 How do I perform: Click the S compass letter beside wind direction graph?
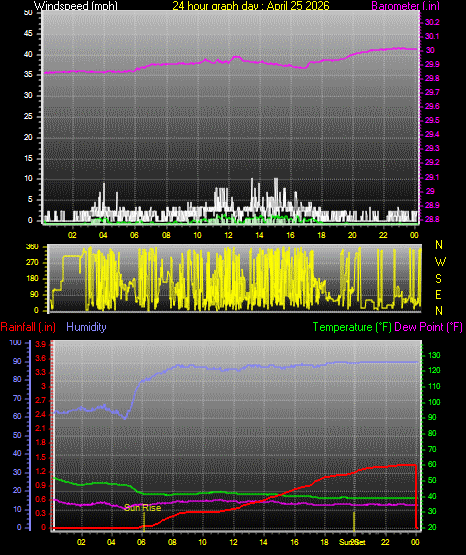click(x=438, y=279)
